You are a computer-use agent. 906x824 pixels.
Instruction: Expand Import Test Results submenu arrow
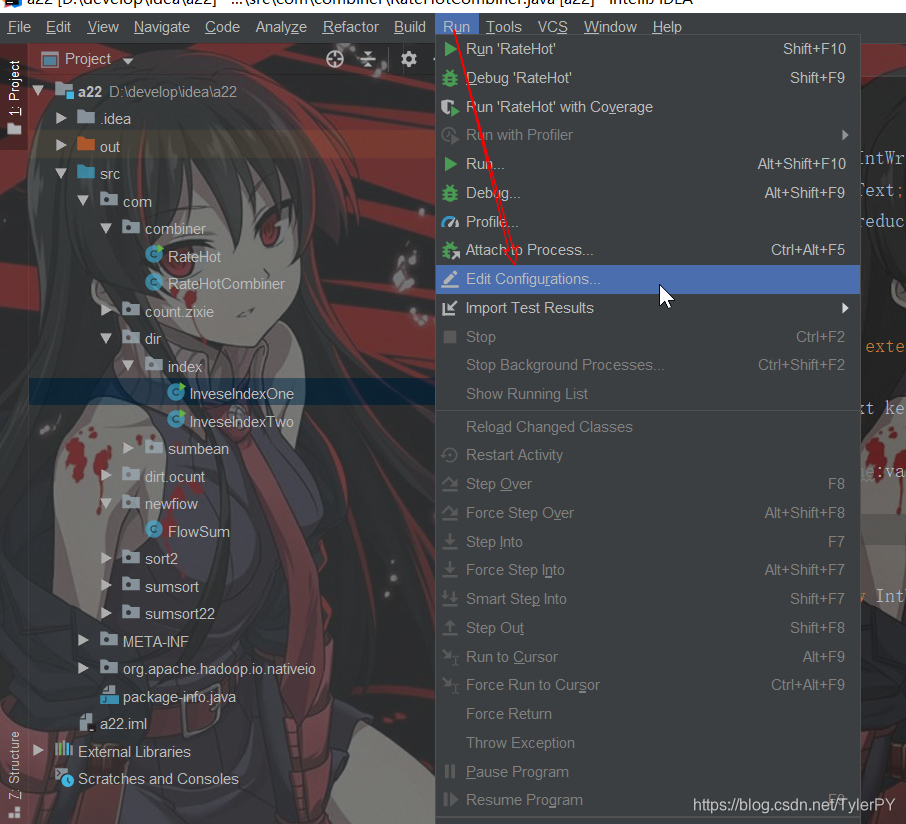[x=845, y=308]
